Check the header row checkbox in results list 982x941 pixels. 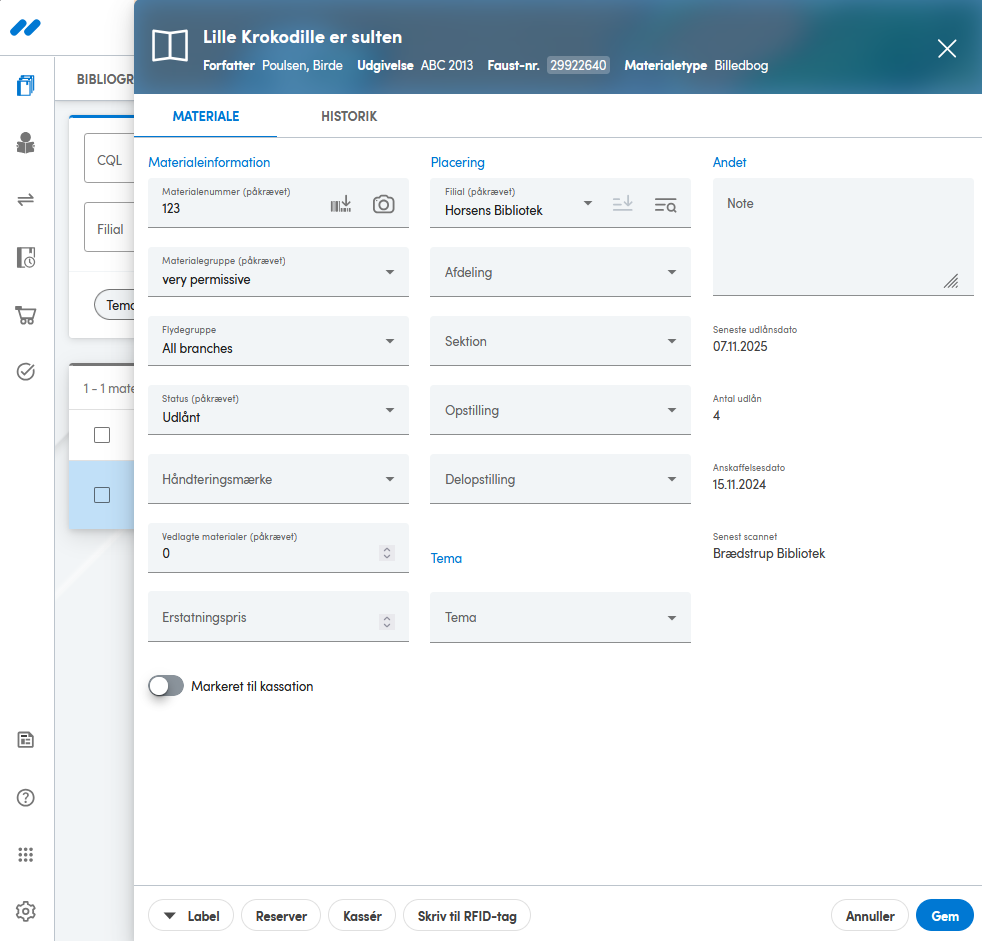click(102, 435)
